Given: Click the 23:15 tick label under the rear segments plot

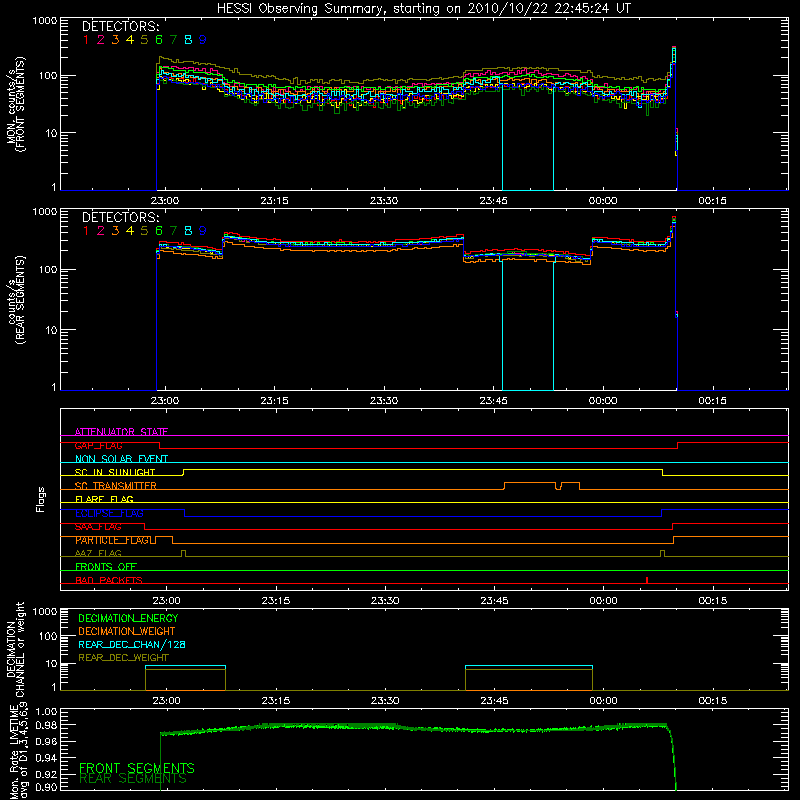Looking at the screenshot, I should click(274, 401).
